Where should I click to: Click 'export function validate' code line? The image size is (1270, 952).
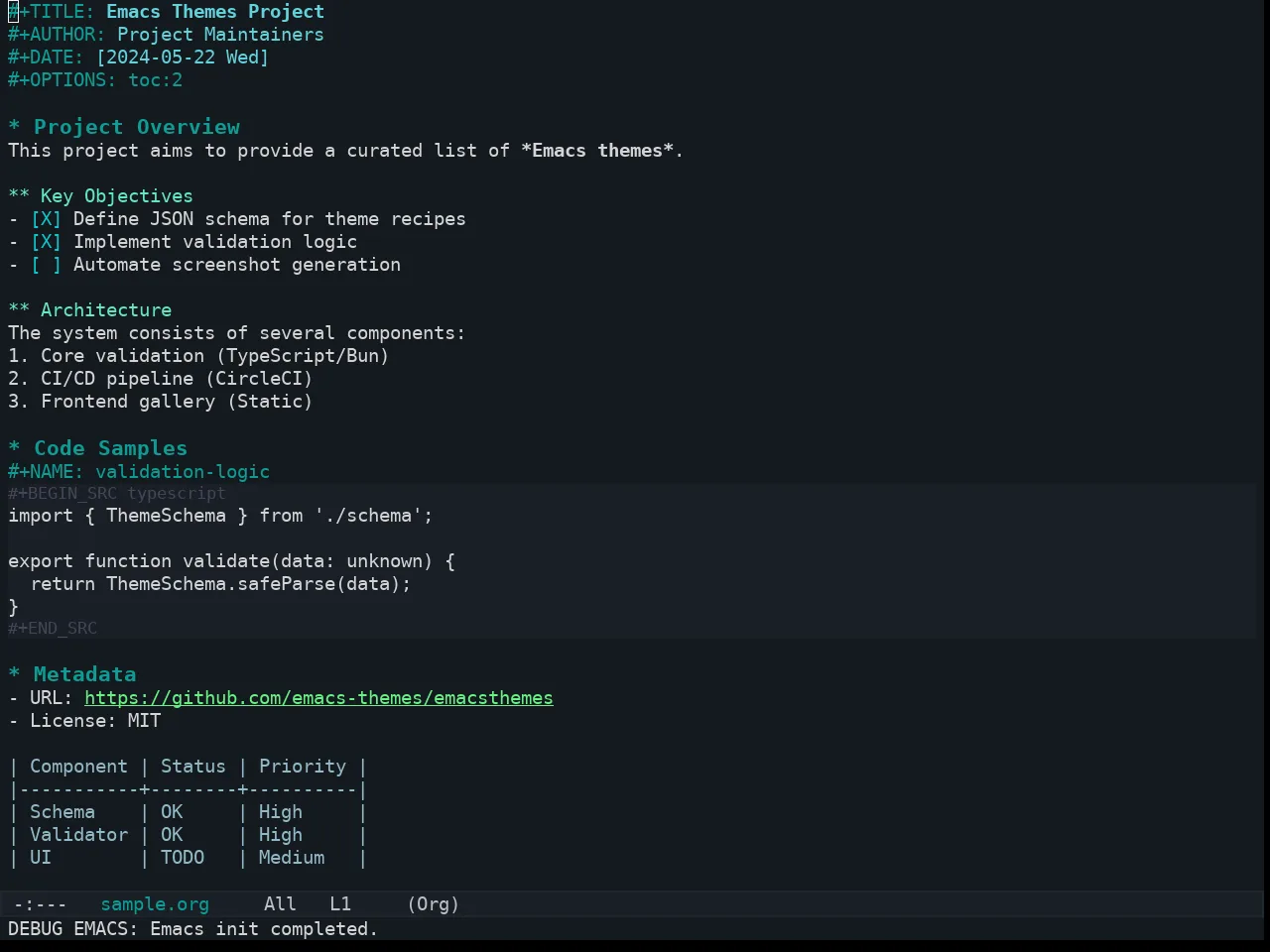[x=231, y=561]
